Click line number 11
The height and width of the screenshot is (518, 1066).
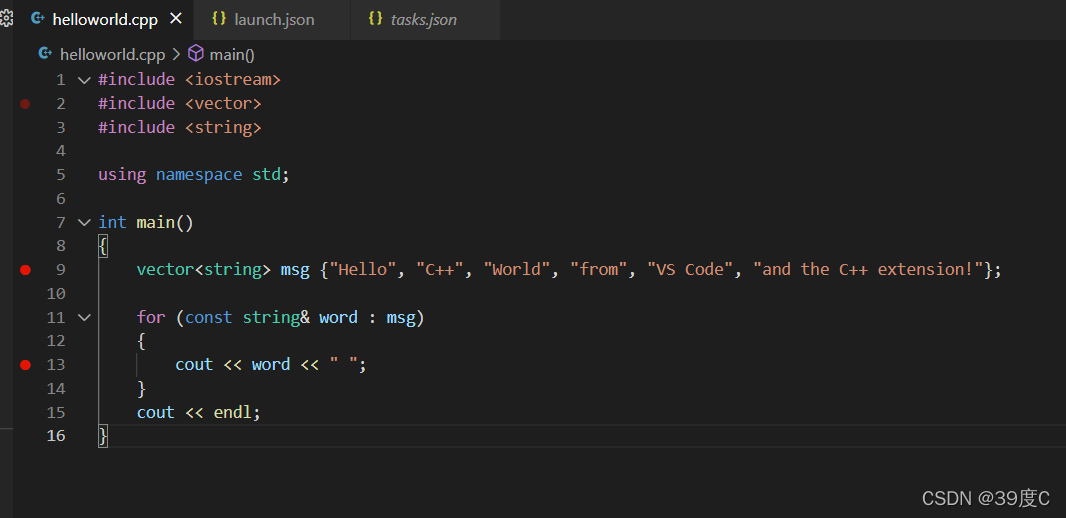(56, 317)
